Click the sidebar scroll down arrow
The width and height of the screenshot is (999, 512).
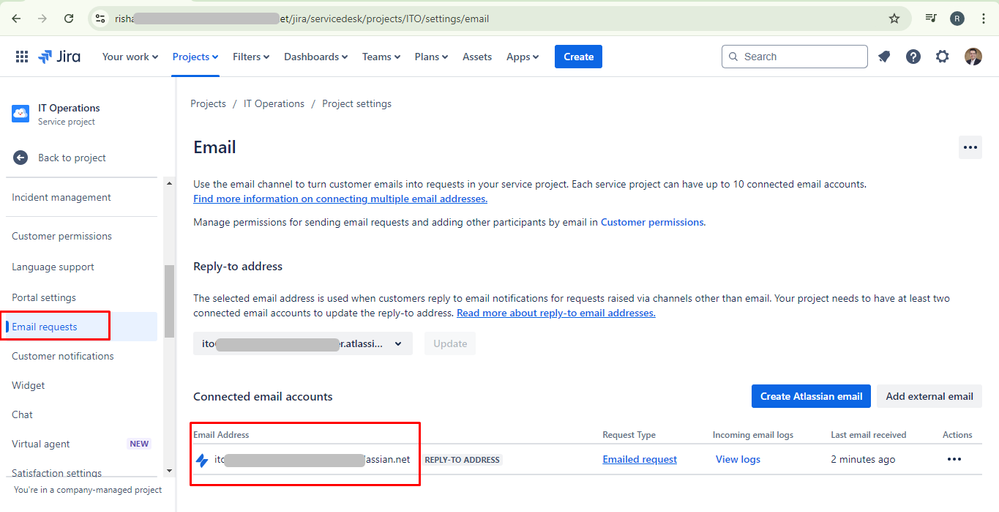click(169, 471)
